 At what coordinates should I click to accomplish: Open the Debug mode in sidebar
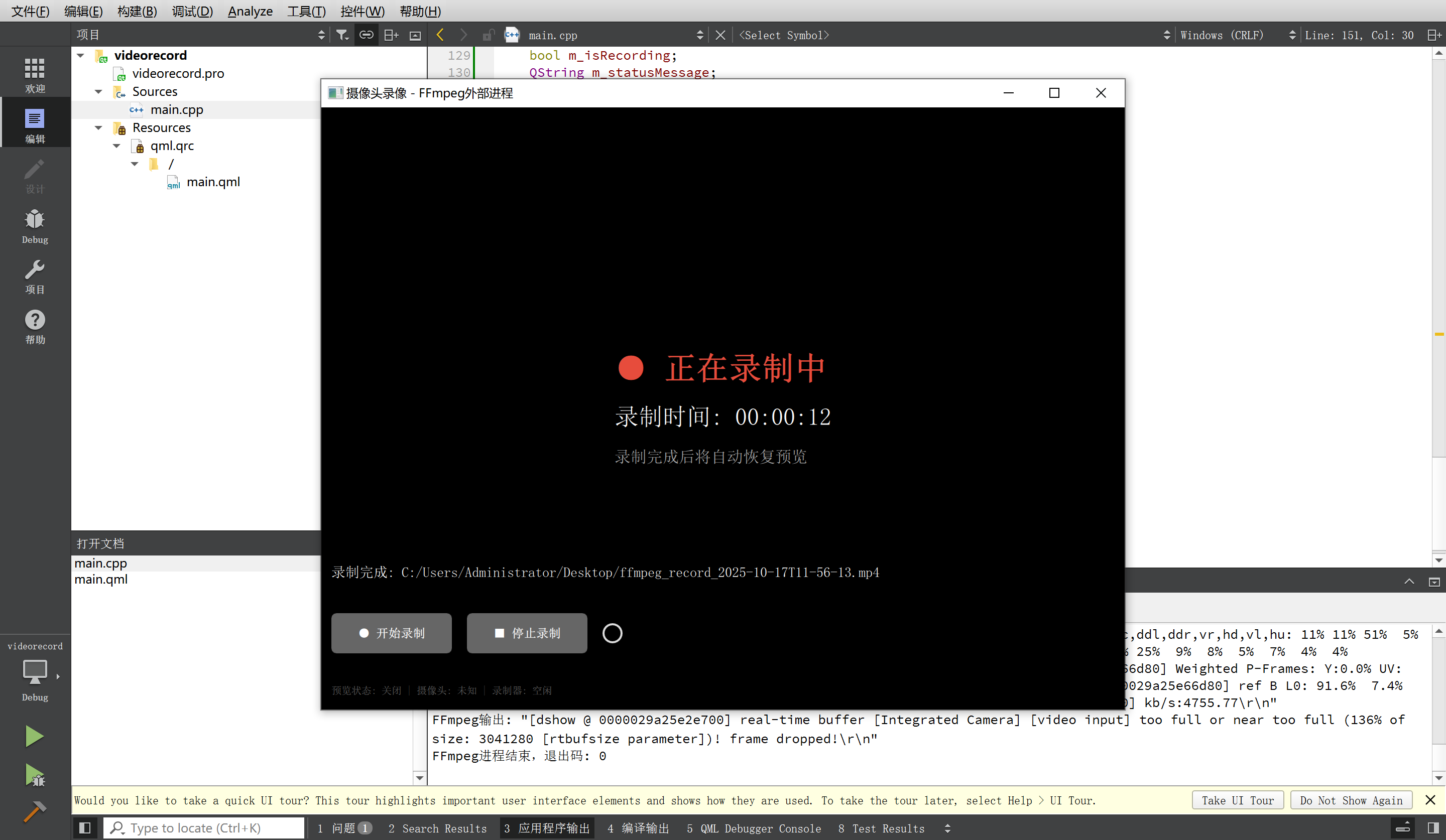(35, 226)
